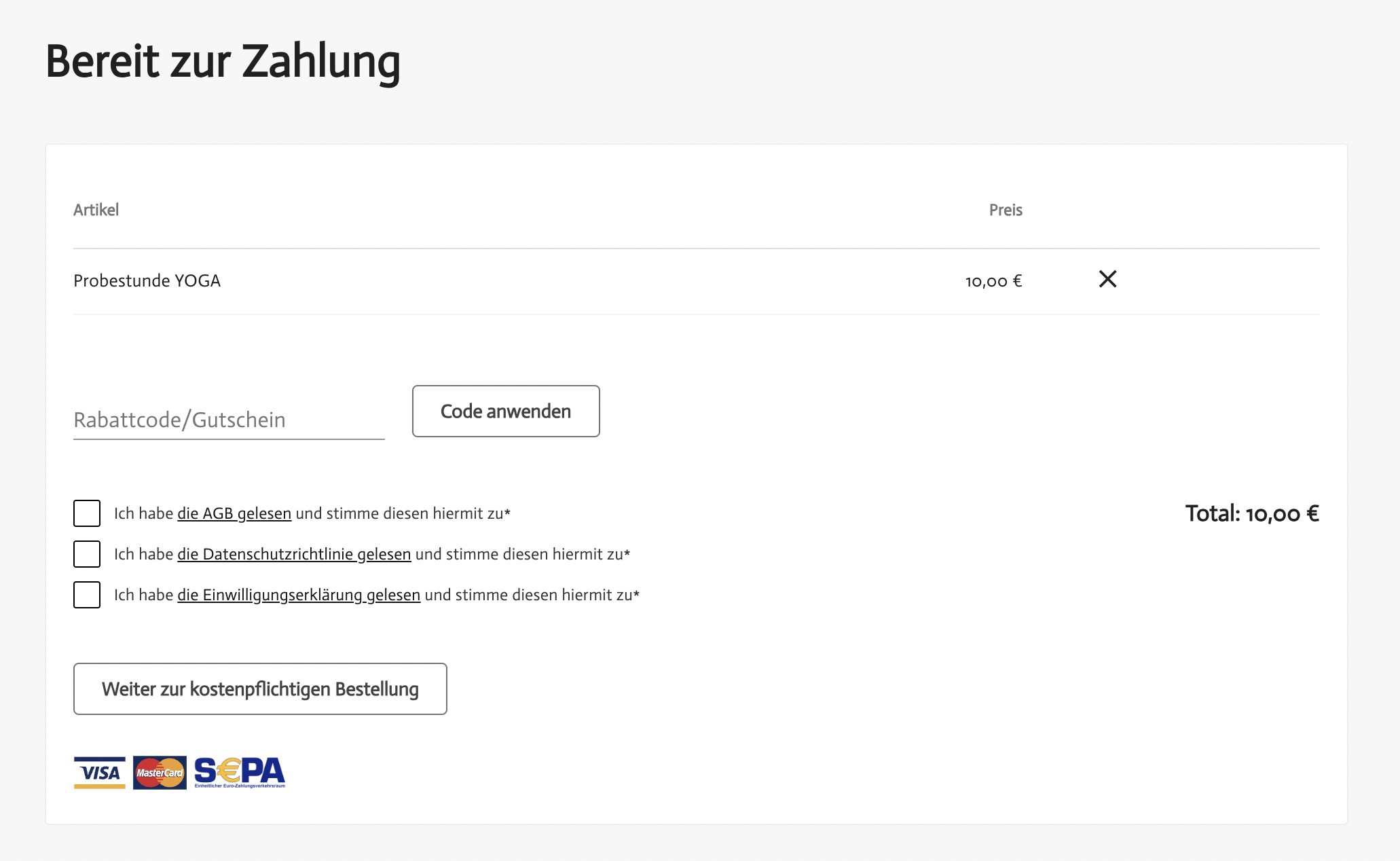This screenshot has width=1400, height=861.
Task: Click the Visa payment logo
Action: [100, 773]
